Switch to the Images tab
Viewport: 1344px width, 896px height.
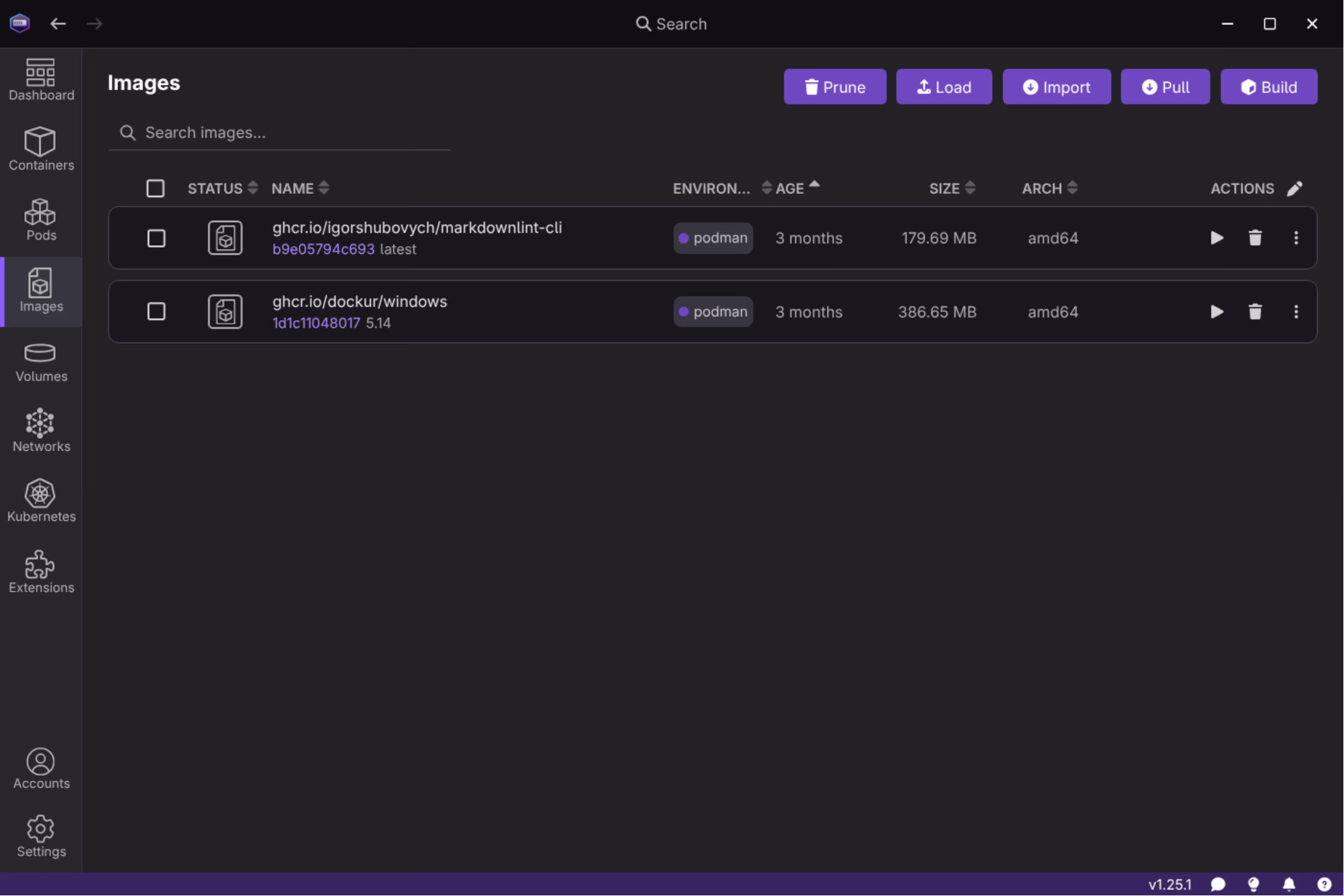tap(40, 292)
